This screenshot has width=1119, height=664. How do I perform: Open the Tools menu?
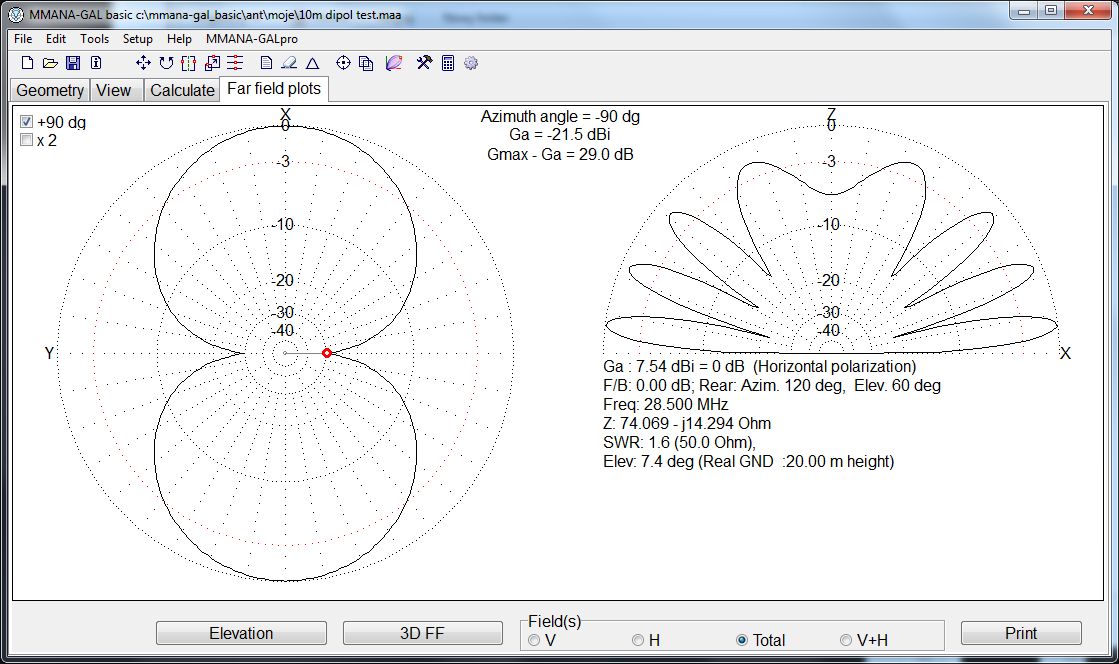95,39
